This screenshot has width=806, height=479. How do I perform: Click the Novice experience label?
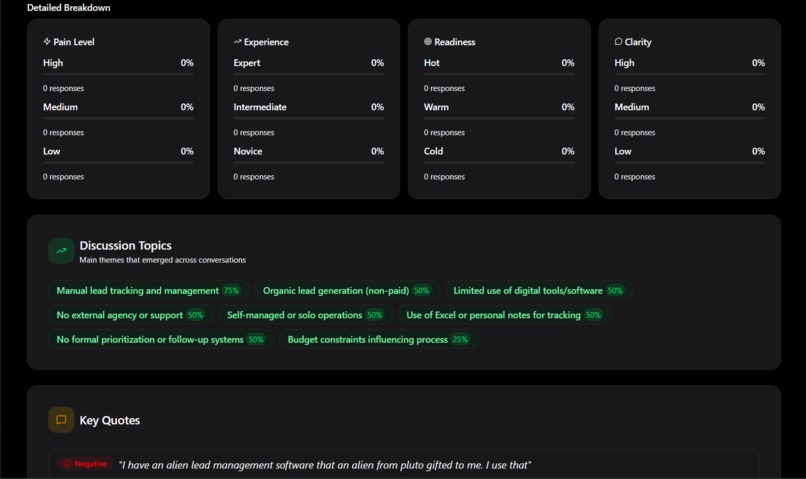(248, 151)
